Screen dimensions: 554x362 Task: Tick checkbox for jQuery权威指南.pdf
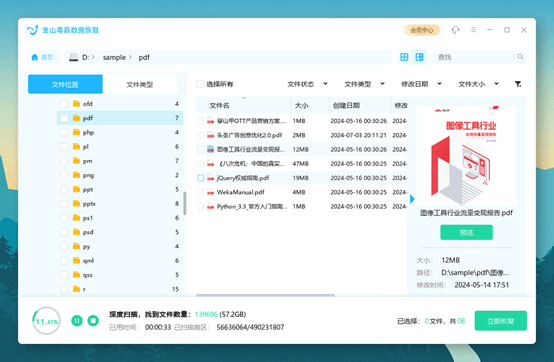200,178
